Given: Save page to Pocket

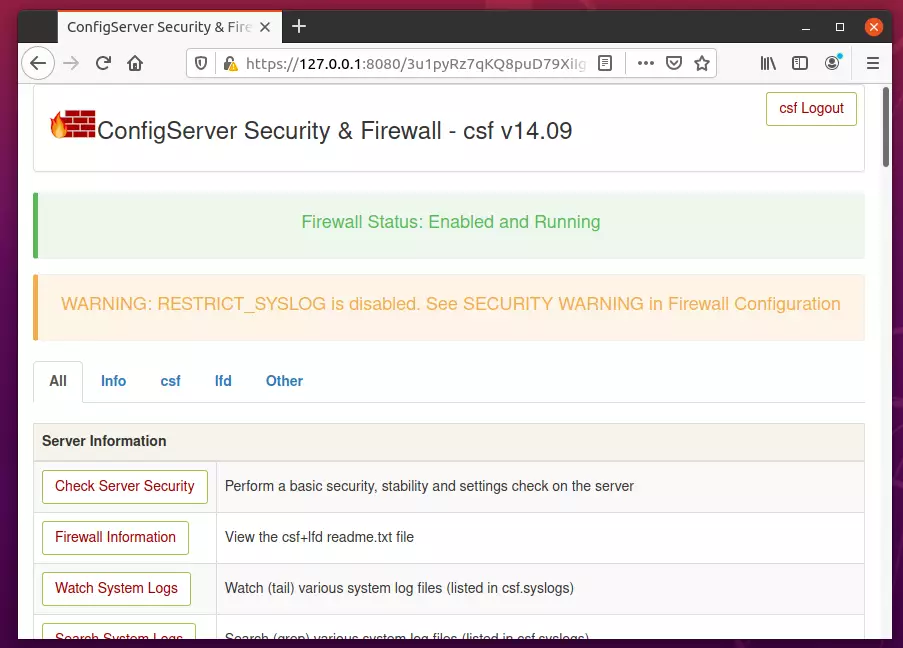Looking at the screenshot, I should [674, 63].
